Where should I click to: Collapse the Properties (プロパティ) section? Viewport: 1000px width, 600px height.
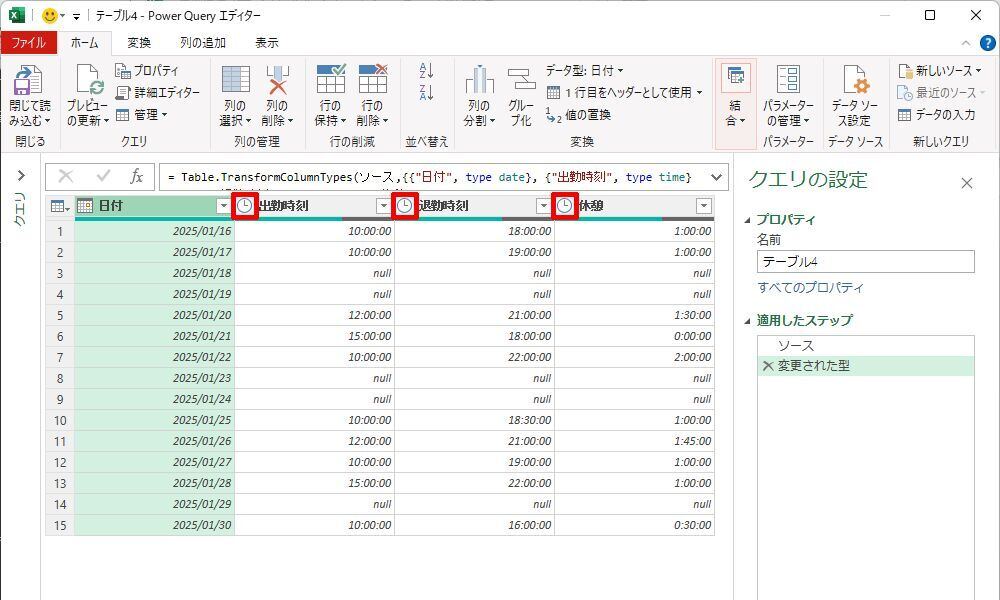[747, 220]
